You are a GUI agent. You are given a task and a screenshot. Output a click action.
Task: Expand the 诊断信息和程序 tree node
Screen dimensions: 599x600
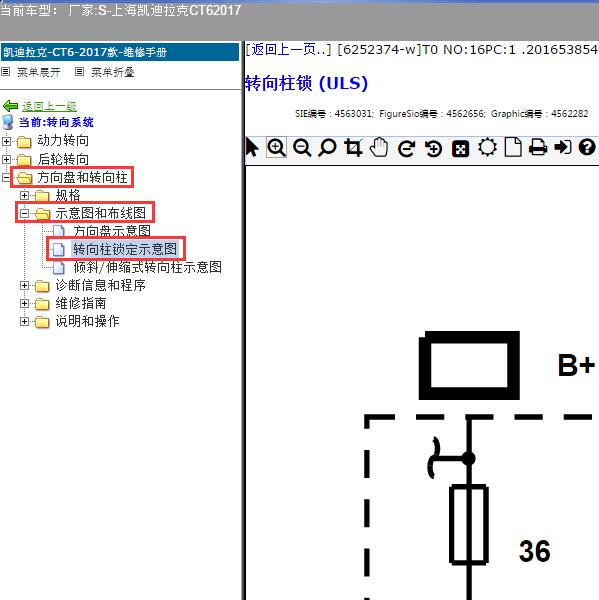(x=24, y=285)
